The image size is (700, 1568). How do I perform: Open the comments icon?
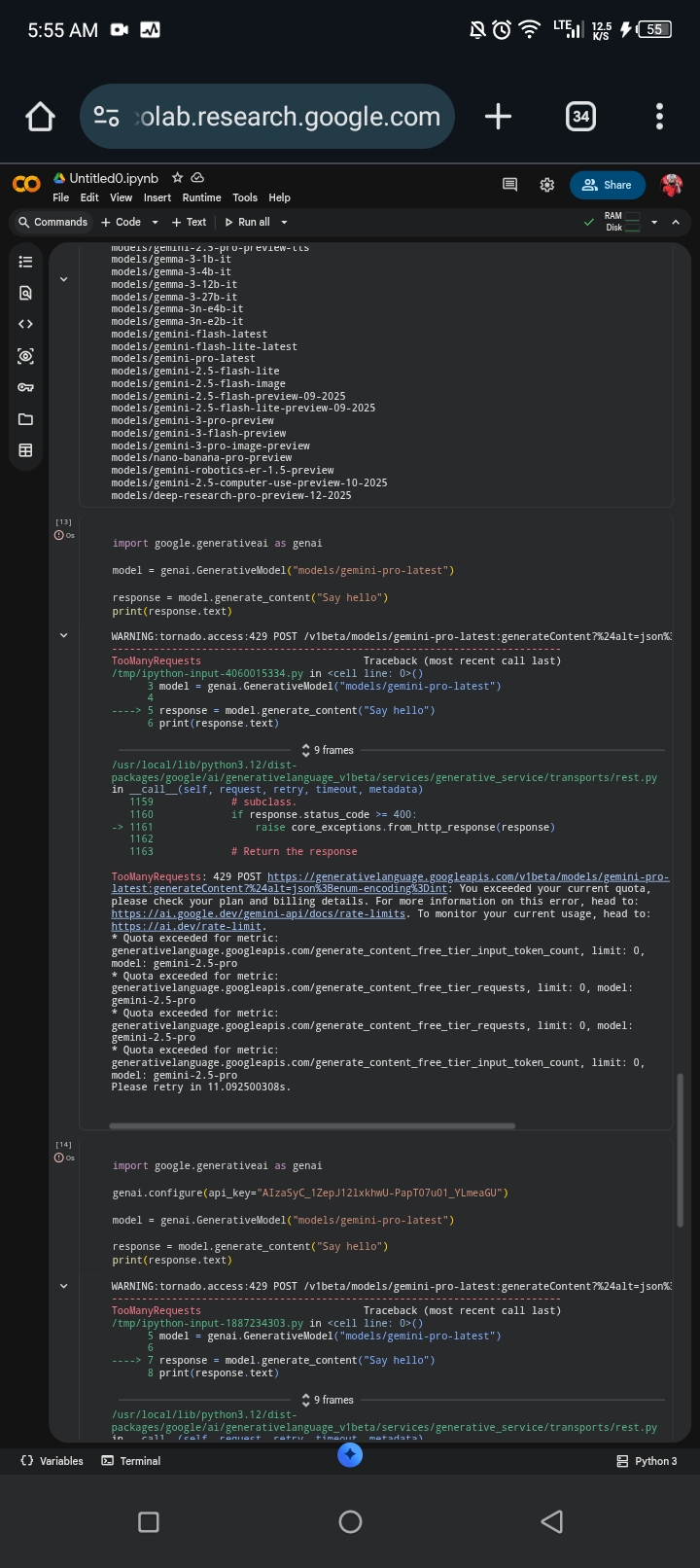point(509,185)
